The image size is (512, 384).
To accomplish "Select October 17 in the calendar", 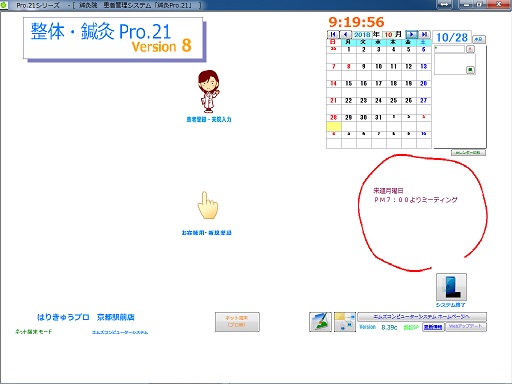I will (x=379, y=83).
